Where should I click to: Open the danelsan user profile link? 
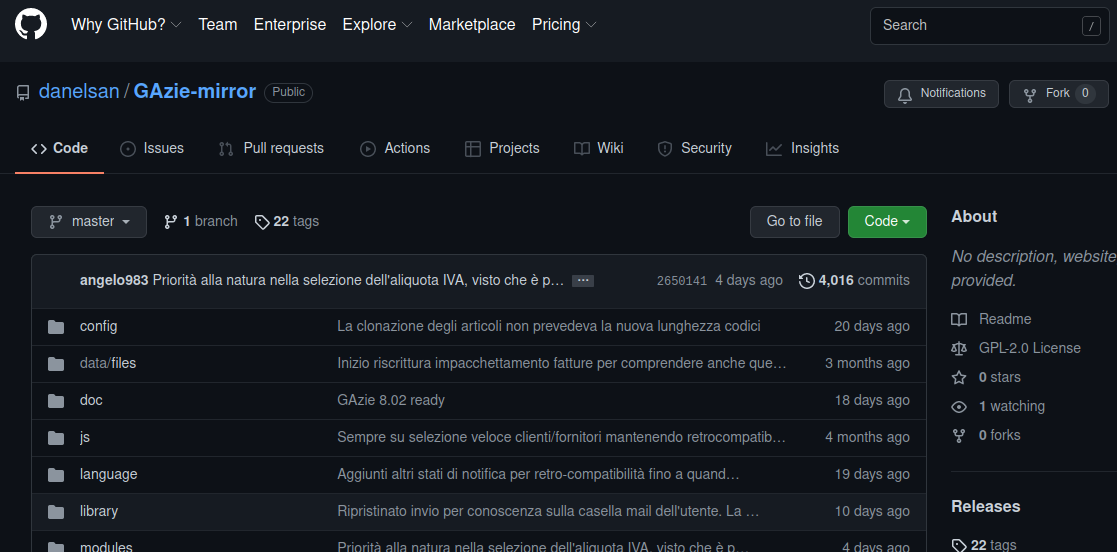tap(79, 92)
